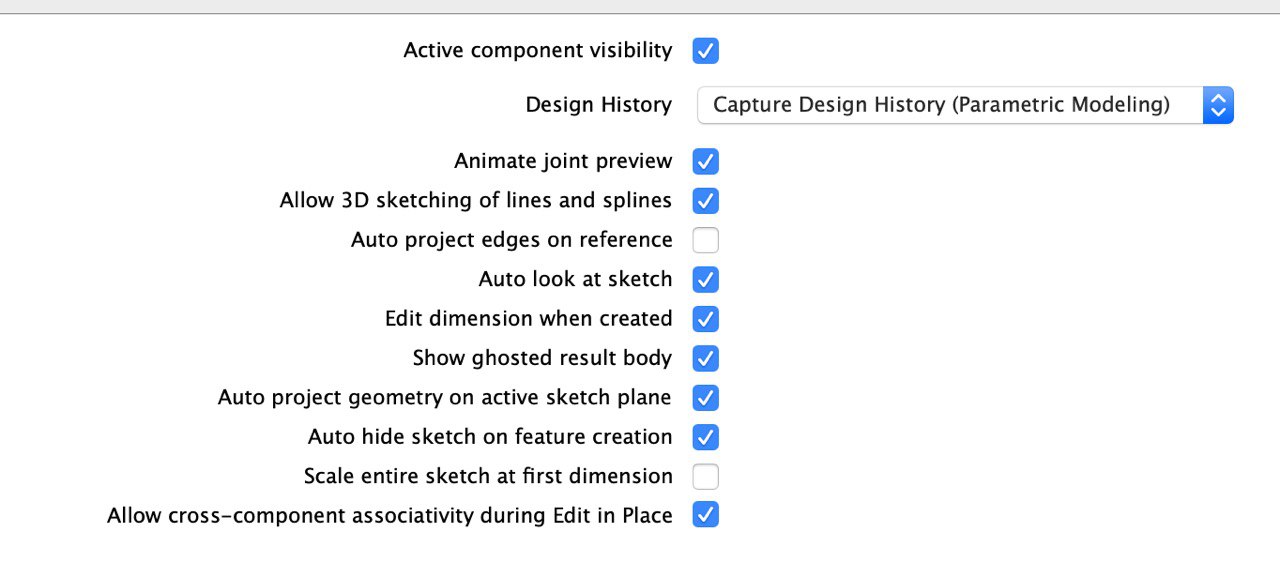Uncheck the Active component visibility checkbox

(x=705, y=50)
